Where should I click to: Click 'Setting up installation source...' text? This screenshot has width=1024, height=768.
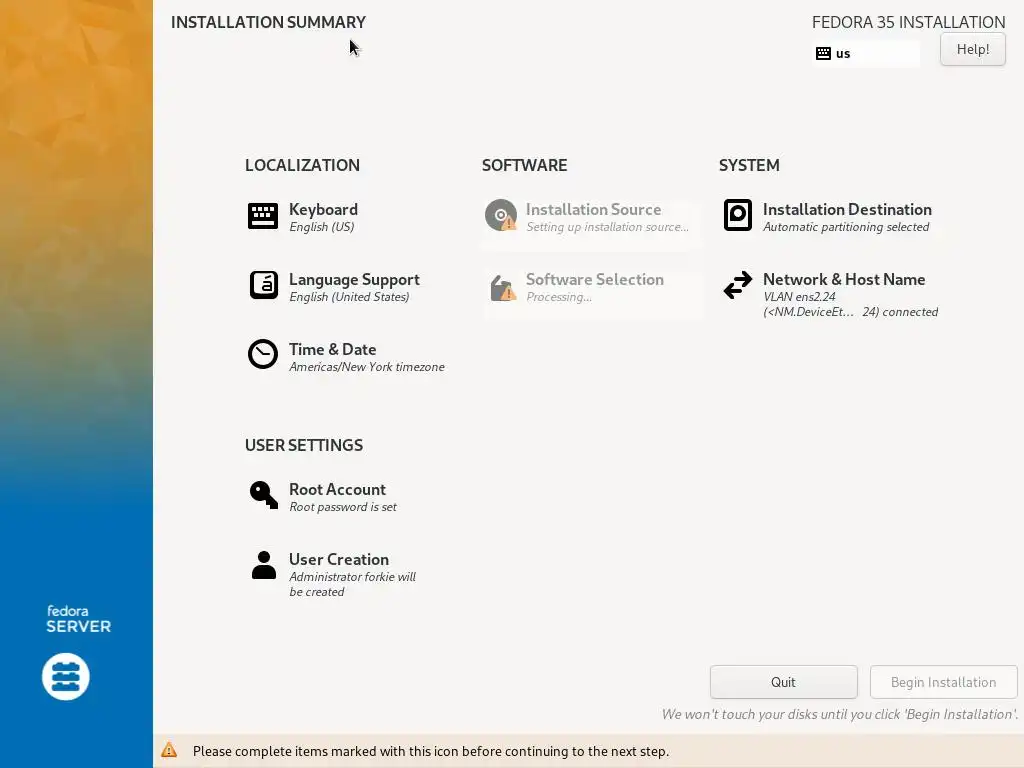pyautogui.click(x=607, y=227)
